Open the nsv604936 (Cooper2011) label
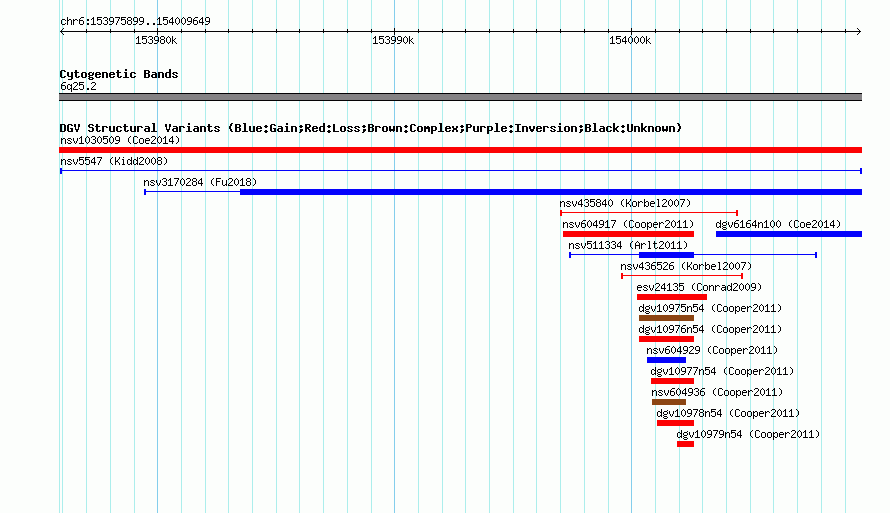Image resolution: width=890 pixels, height=513 pixels. 717,392
